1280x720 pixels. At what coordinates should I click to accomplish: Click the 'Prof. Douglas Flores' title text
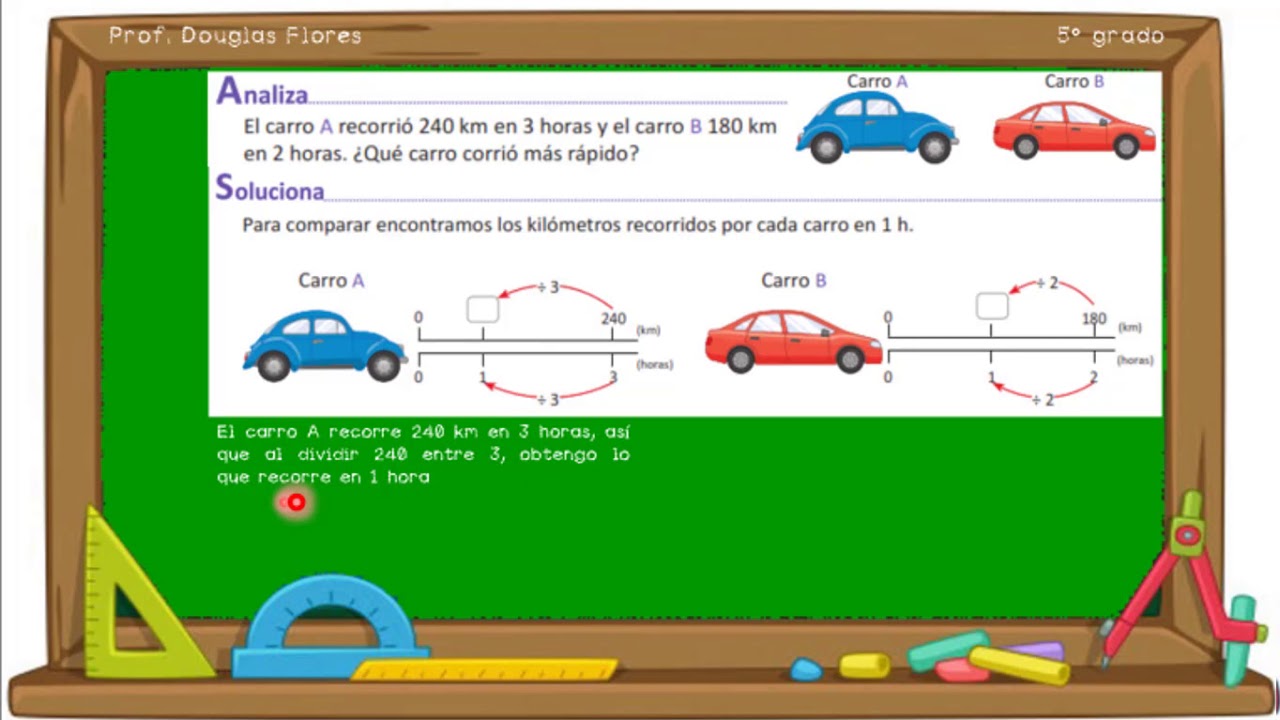pyautogui.click(x=235, y=36)
